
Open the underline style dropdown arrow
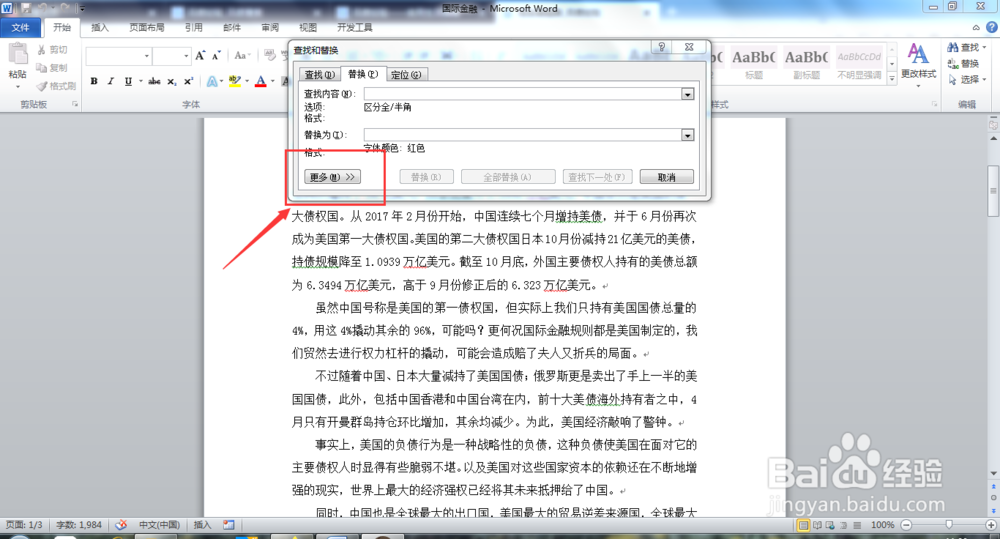(140, 81)
